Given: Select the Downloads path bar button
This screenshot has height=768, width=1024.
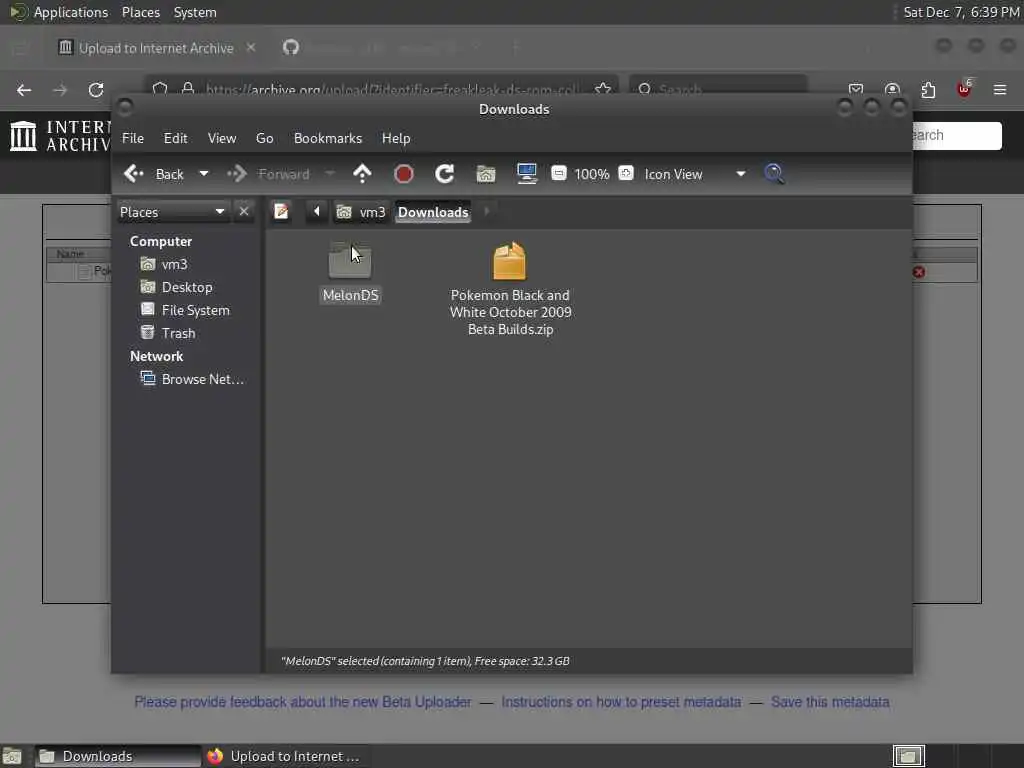Looking at the screenshot, I should click(433, 212).
